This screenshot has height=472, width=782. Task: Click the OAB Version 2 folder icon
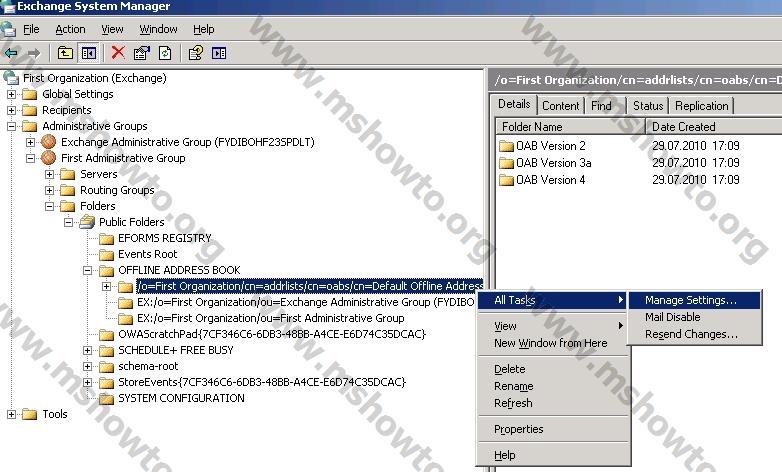pos(506,146)
